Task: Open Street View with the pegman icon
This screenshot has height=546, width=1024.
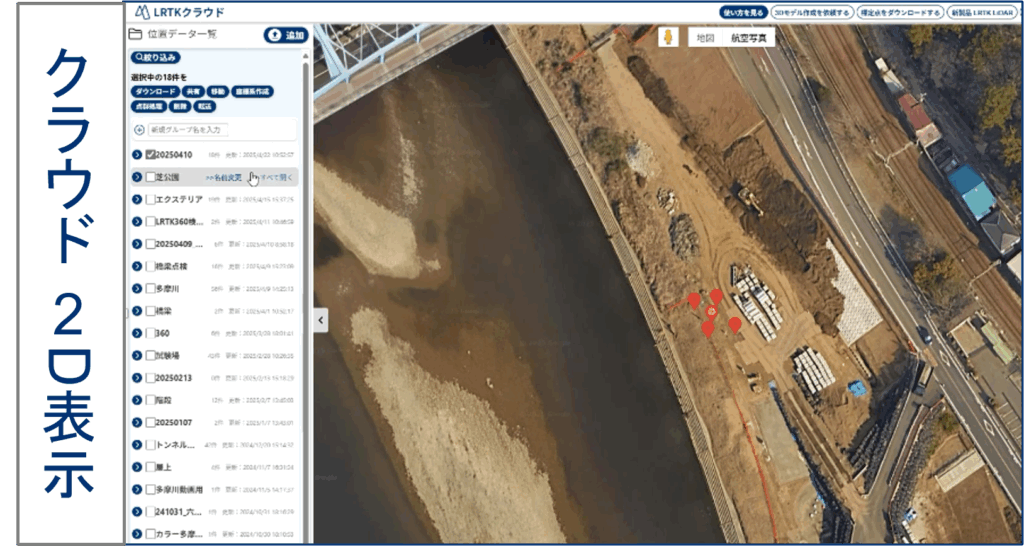Action: pyautogui.click(x=668, y=37)
